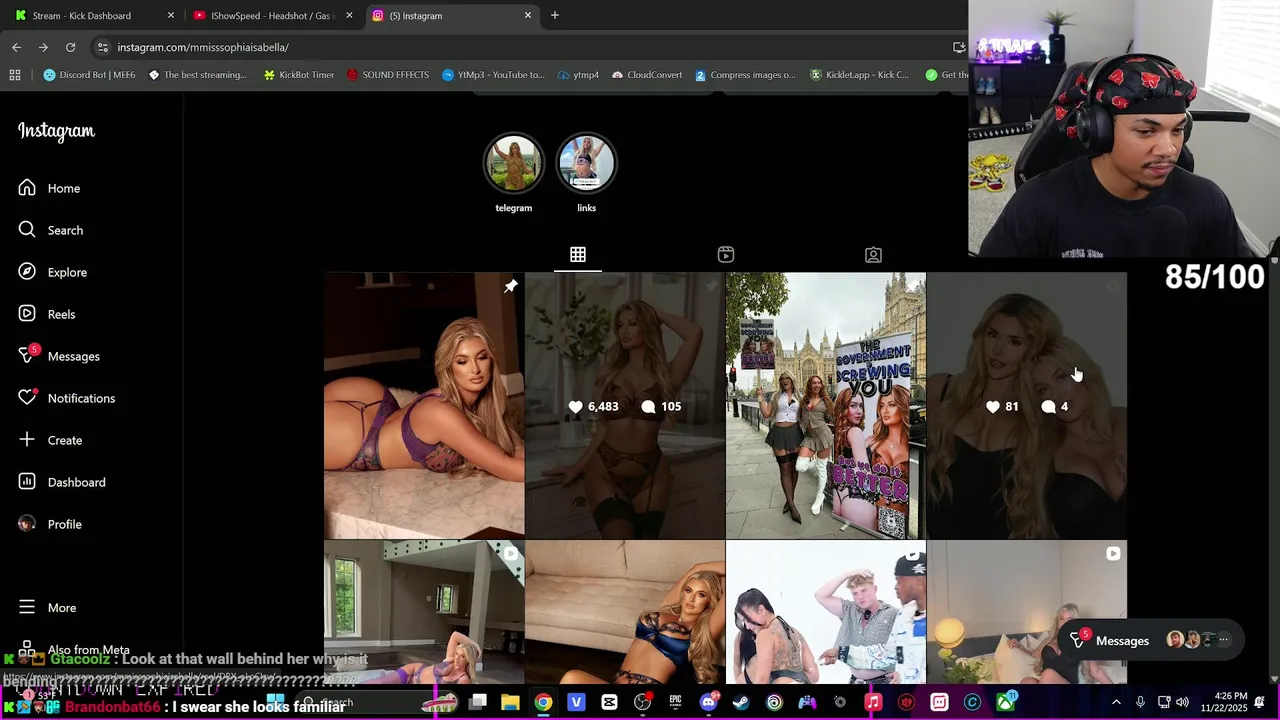The width and height of the screenshot is (1280, 720).
Task: Open the YtMp3 bookmark
Action: [x=493, y=75]
